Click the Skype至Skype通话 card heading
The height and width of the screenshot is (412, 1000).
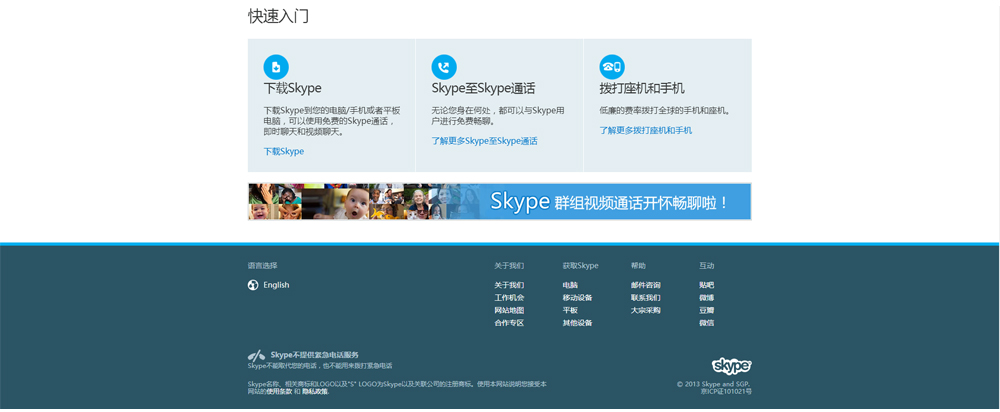coord(483,88)
